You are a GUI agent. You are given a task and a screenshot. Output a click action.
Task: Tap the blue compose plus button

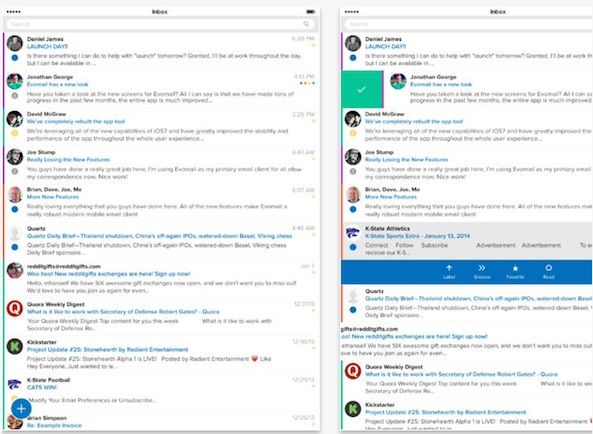coord(21,408)
